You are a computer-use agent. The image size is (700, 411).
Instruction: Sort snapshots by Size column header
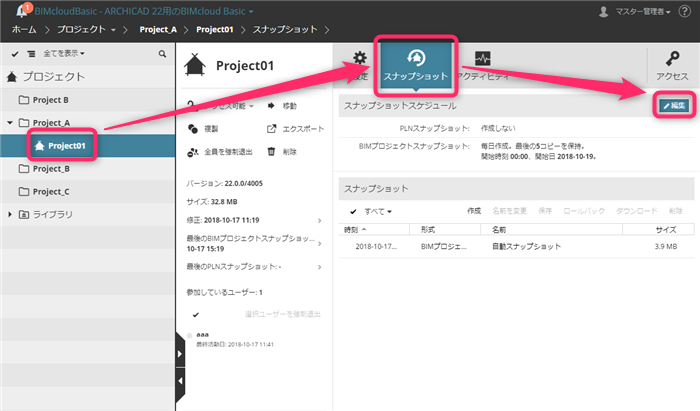coord(658,229)
